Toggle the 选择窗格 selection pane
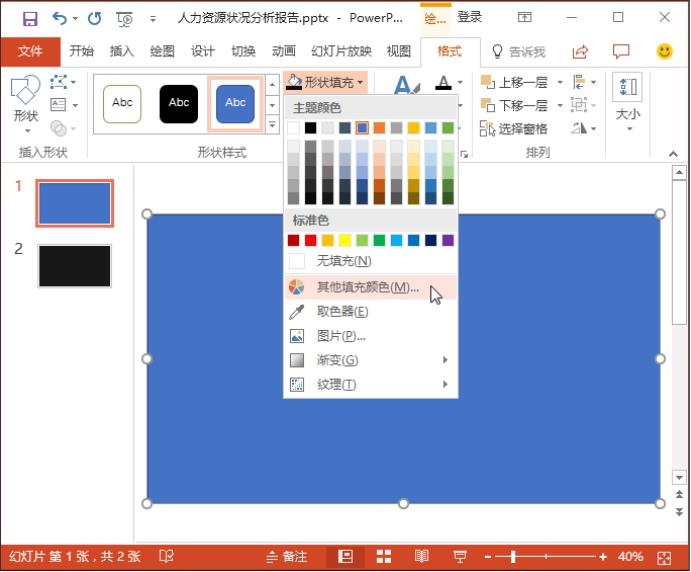The width and height of the screenshot is (691, 572). point(514,129)
